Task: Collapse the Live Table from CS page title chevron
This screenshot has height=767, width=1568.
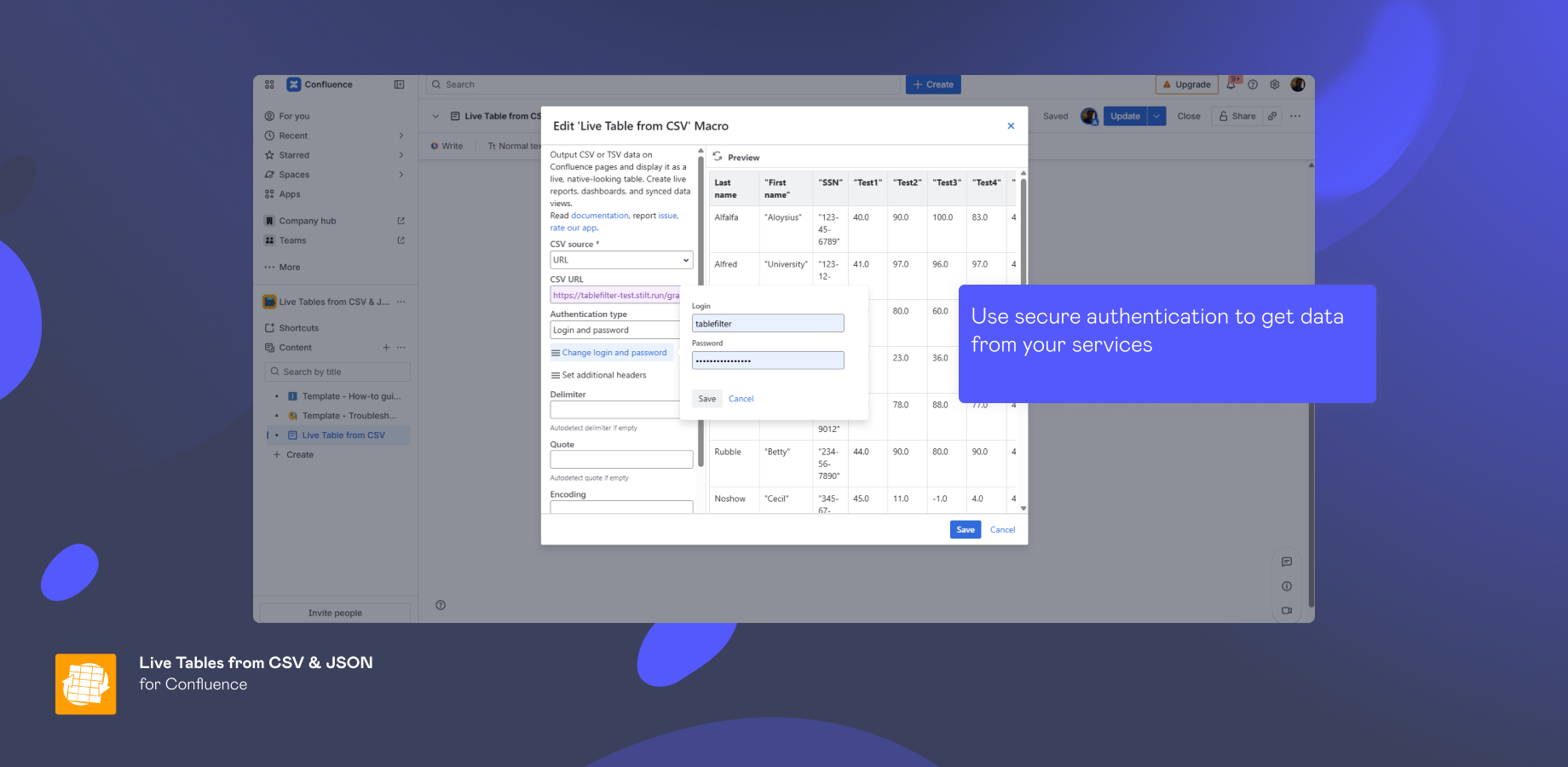Action: point(436,116)
